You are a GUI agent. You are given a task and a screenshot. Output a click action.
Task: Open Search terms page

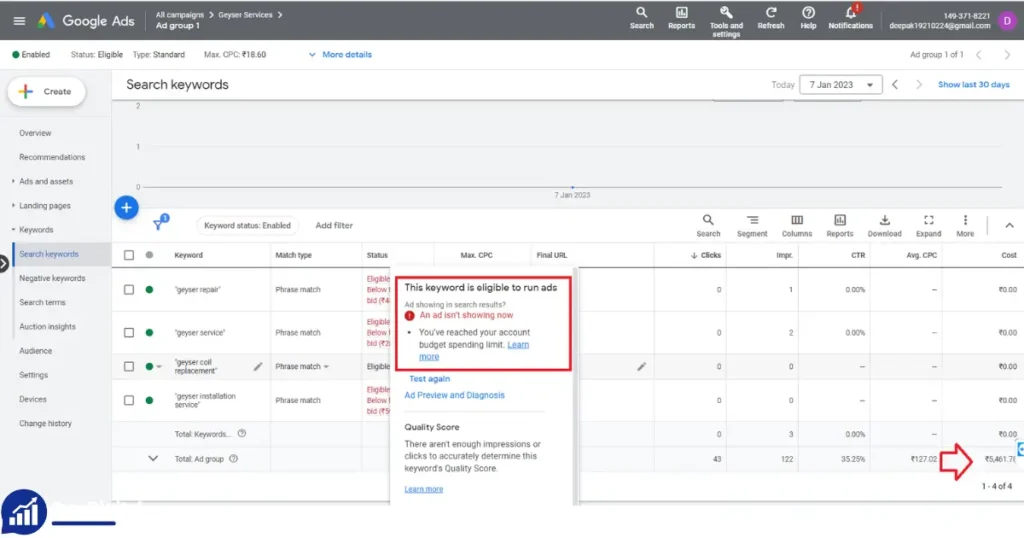point(42,302)
